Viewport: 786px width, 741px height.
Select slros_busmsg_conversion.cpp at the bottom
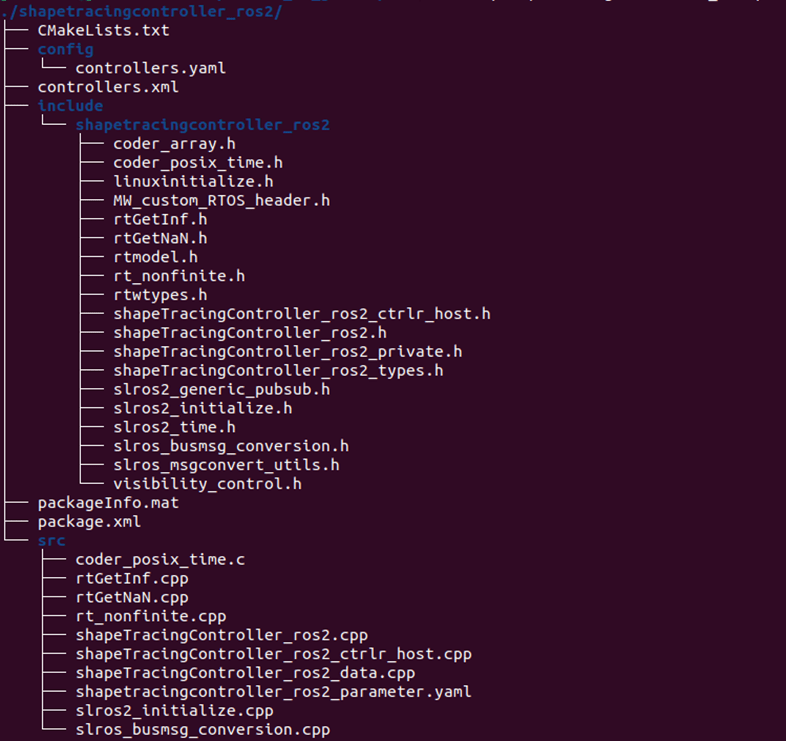tap(202, 730)
